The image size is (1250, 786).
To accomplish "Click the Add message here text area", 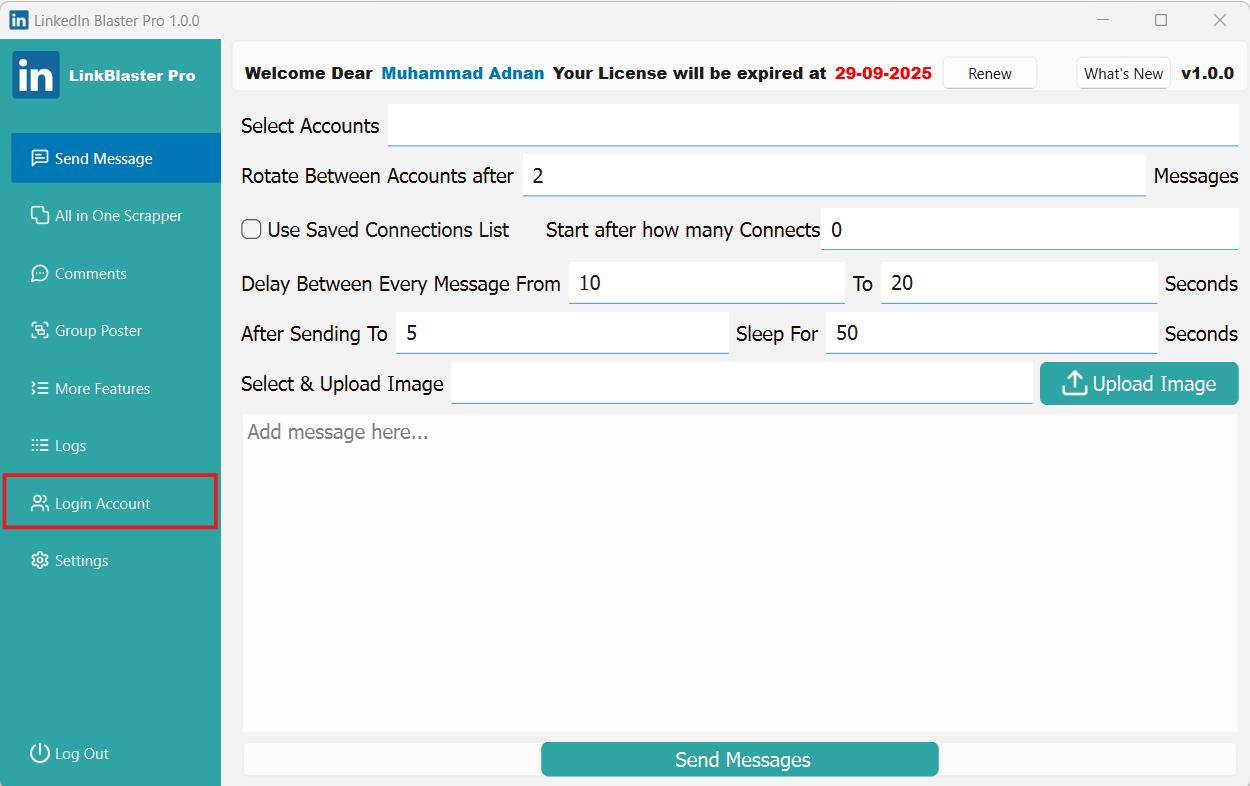I will click(x=740, y=570).
